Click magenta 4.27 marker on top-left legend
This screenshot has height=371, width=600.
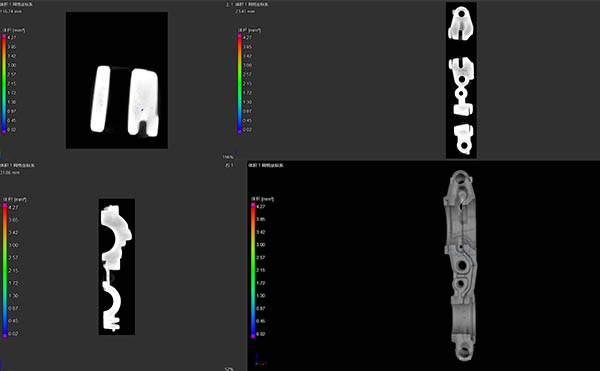point(4,37)
